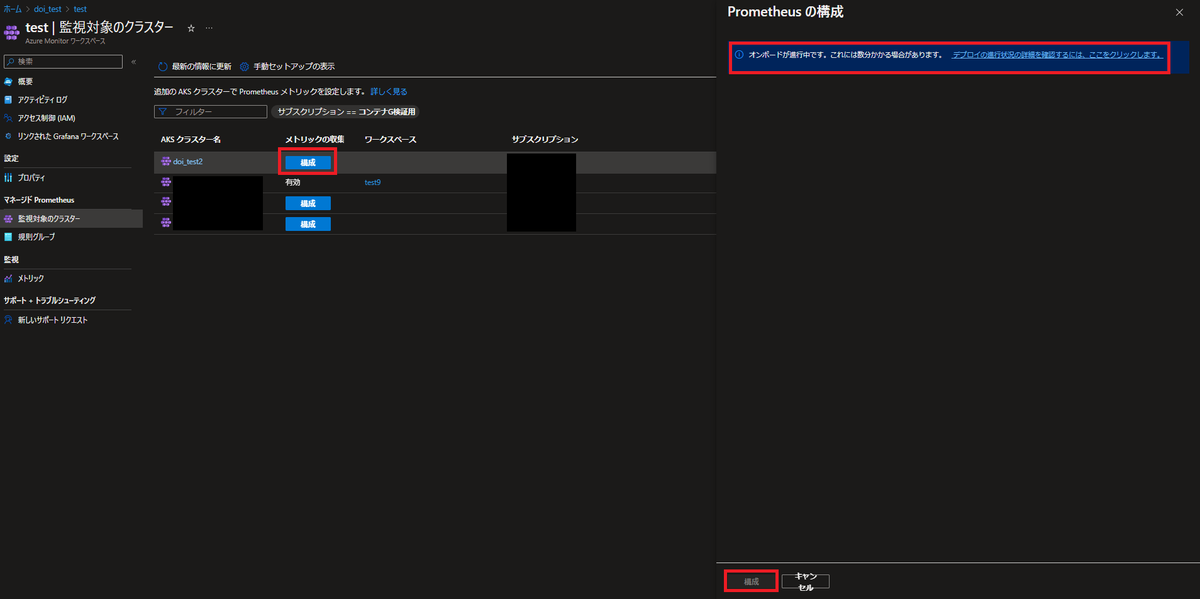Click the deployment progress details link in banner
The height and width of the screenshot is (599, 1200).
coord(1058,55)
